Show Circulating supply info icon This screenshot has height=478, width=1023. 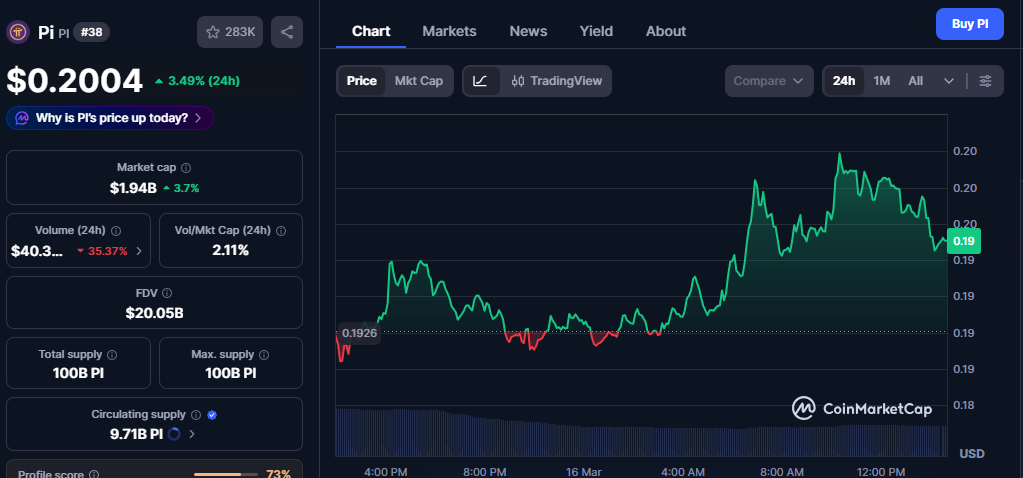pyautogui.click(x=196, y=415)
